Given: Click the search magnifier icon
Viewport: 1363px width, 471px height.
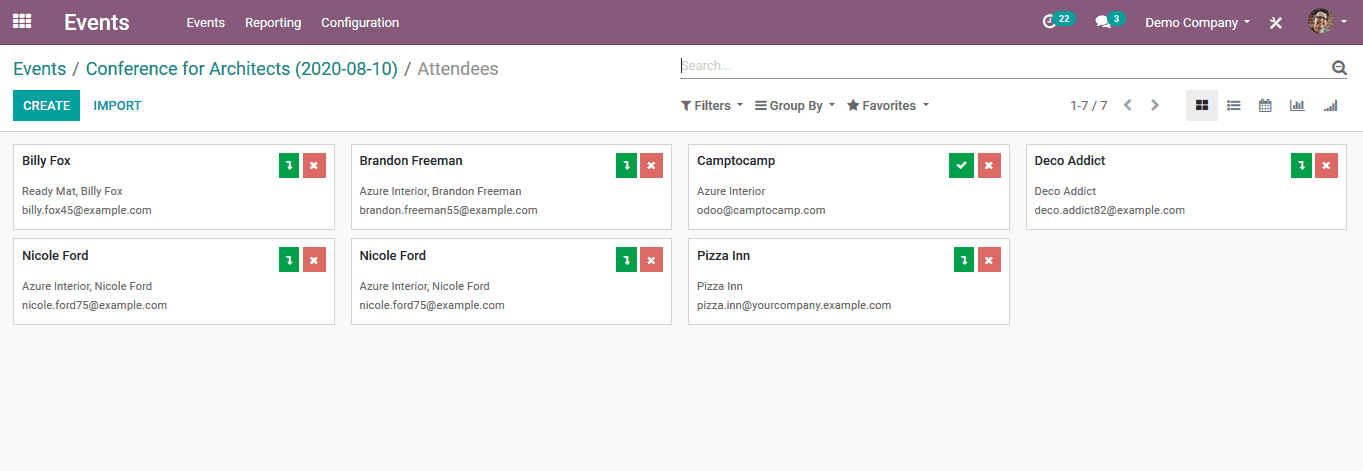Looking at the screenshot, I should pyautogui.click(x=1339, y=67).
